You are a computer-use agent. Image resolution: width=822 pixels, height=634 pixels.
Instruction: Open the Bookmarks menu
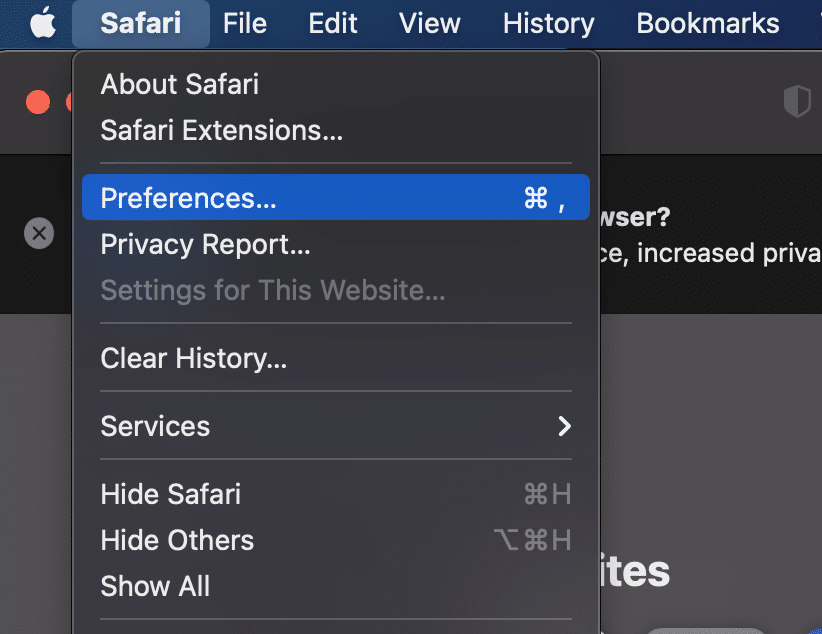click(x=707, y=22)
